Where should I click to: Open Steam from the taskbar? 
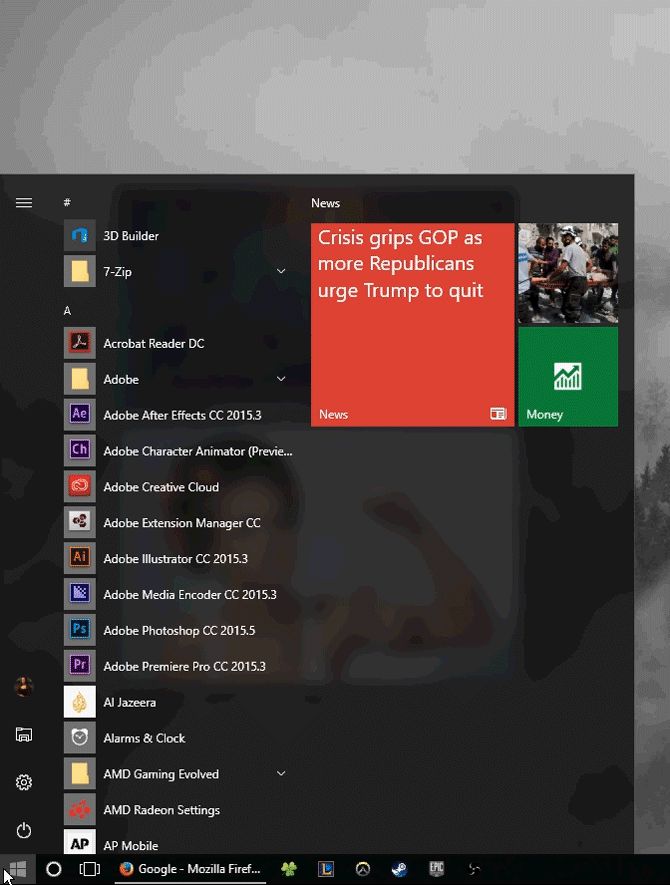click(399, 869)
